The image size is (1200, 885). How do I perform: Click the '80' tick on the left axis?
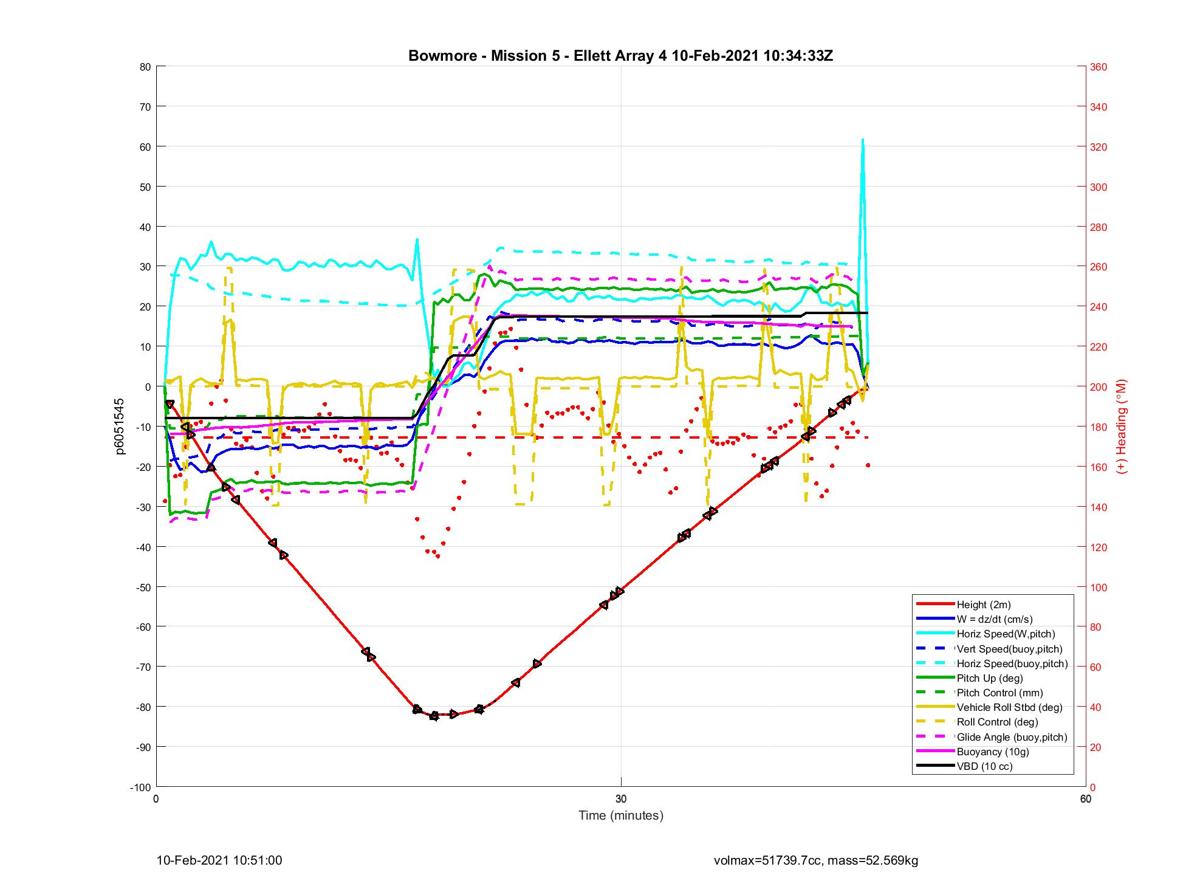point(144,67)
